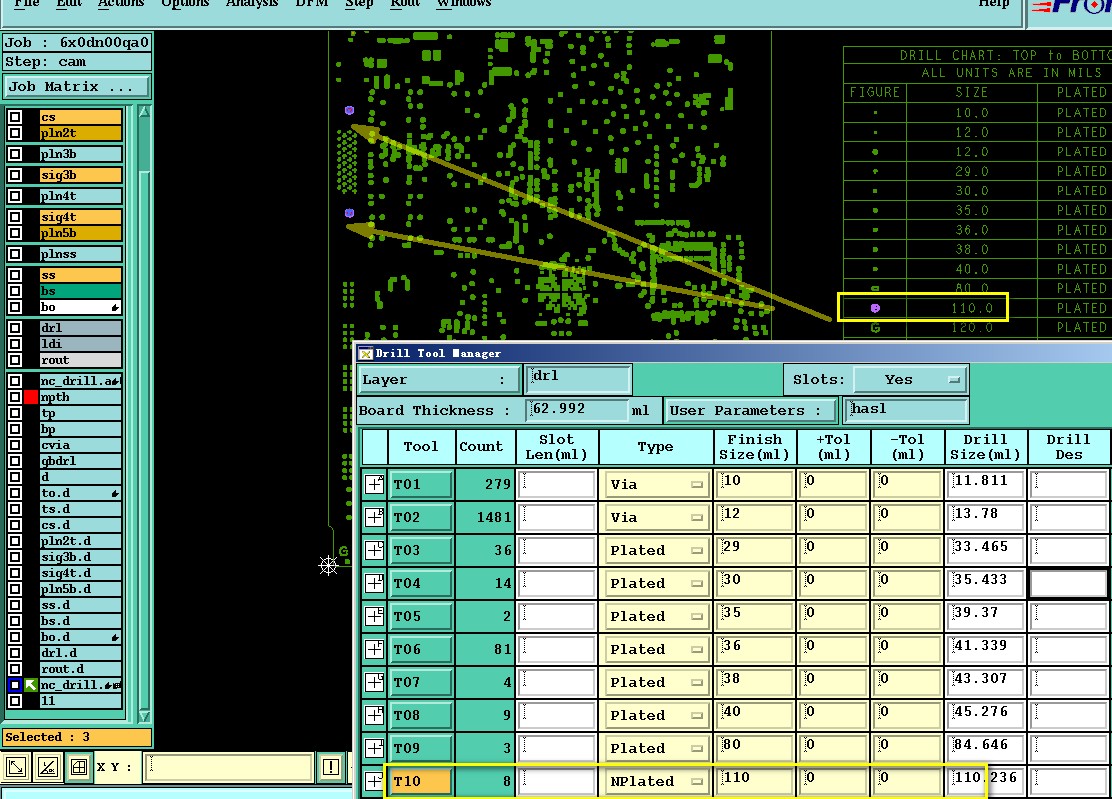The width and height of the screenshot is (1112, 799).
Task: Change the NPlated type dropdown for T10
Action: (655, 781)
